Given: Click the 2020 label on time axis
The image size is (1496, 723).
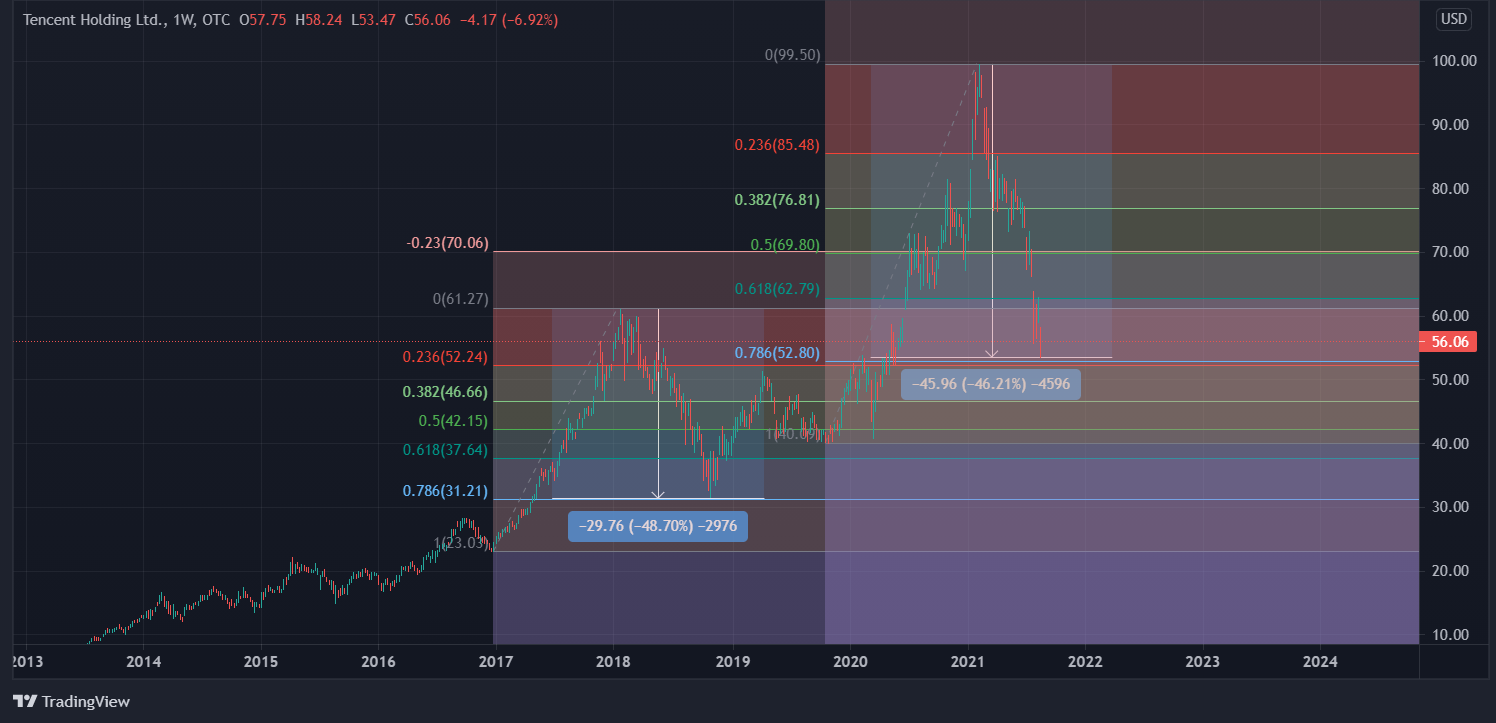Looking at the screenshot, I should click(x=849, y=661).
